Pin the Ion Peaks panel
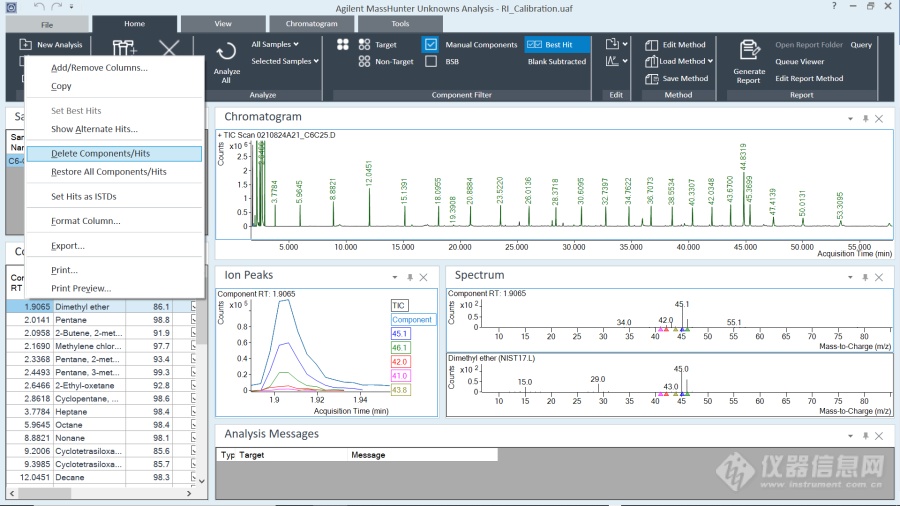The width and height of the screenshot is (900, 506). point(410,277)
